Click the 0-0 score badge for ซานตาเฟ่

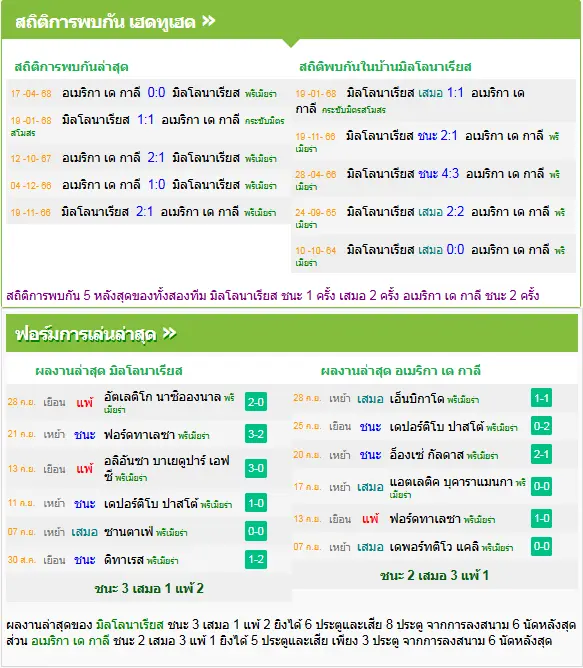point(256,531)
